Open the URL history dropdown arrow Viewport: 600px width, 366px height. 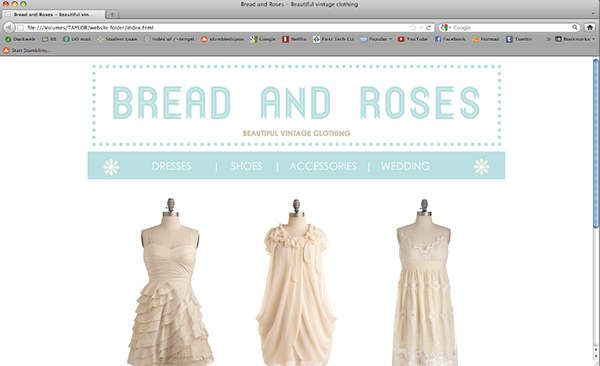point(421,28)
